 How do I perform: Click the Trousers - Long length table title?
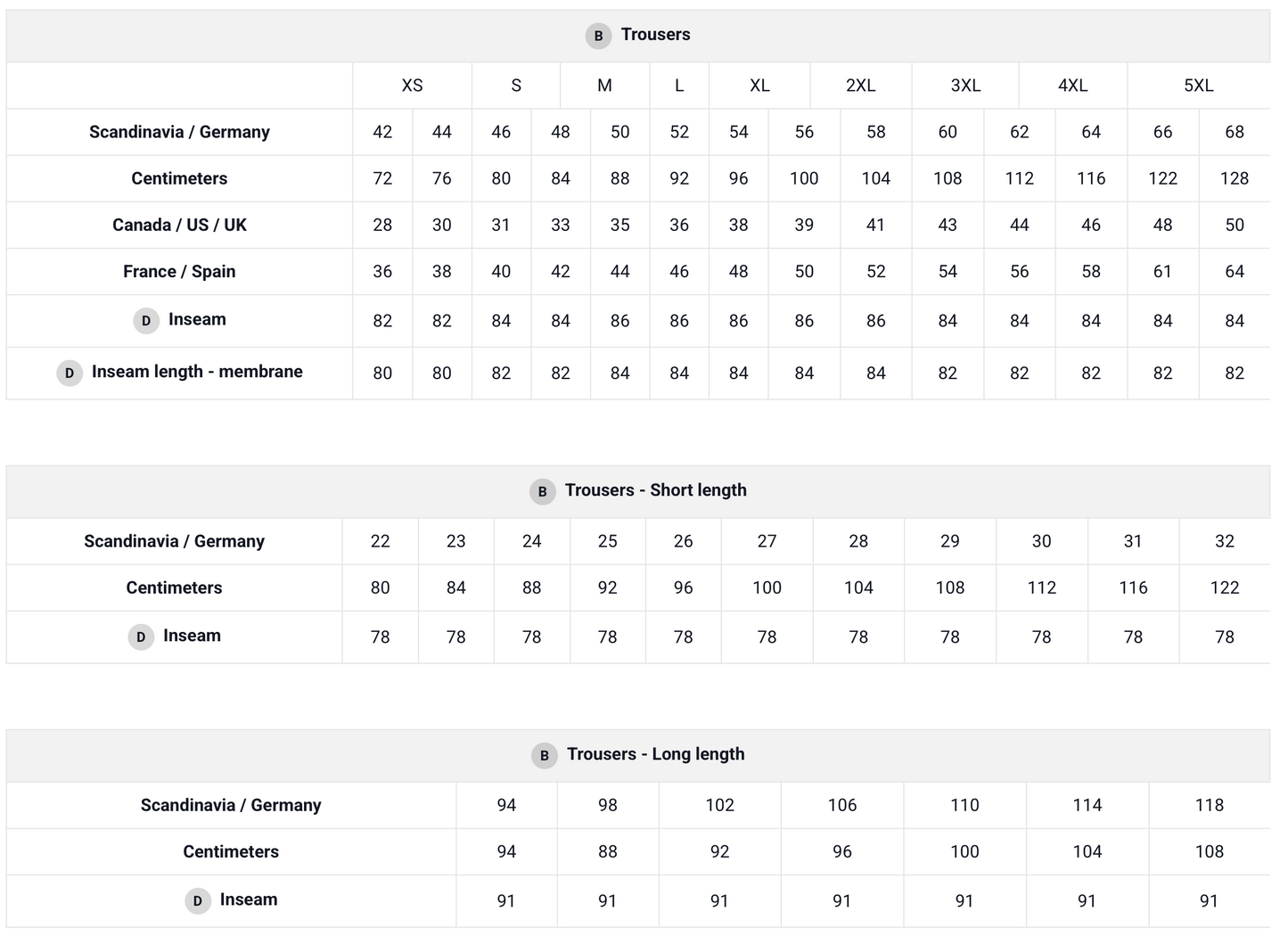pos(655,754)
